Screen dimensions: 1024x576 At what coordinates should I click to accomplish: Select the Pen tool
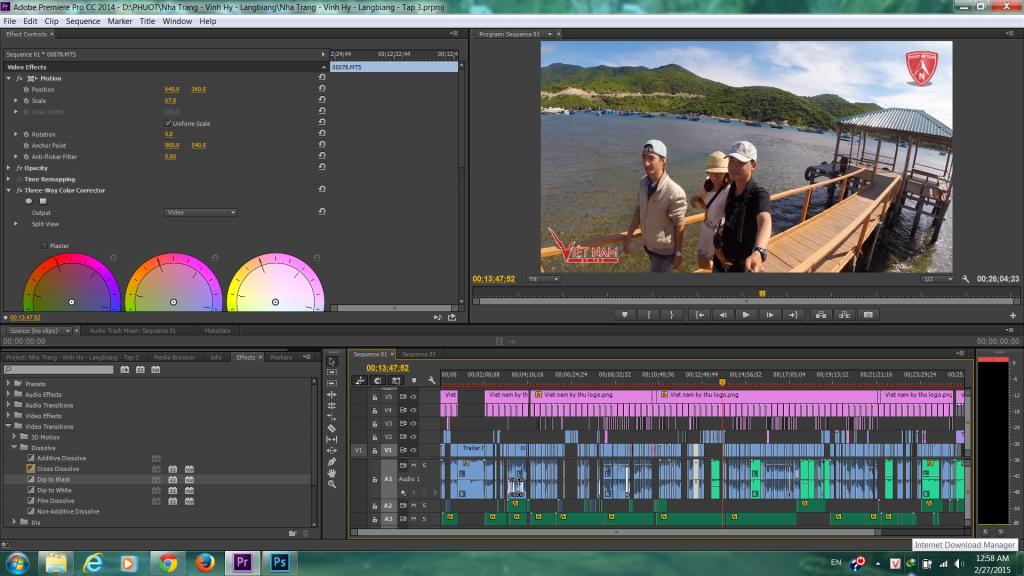(x=332, y=462)
